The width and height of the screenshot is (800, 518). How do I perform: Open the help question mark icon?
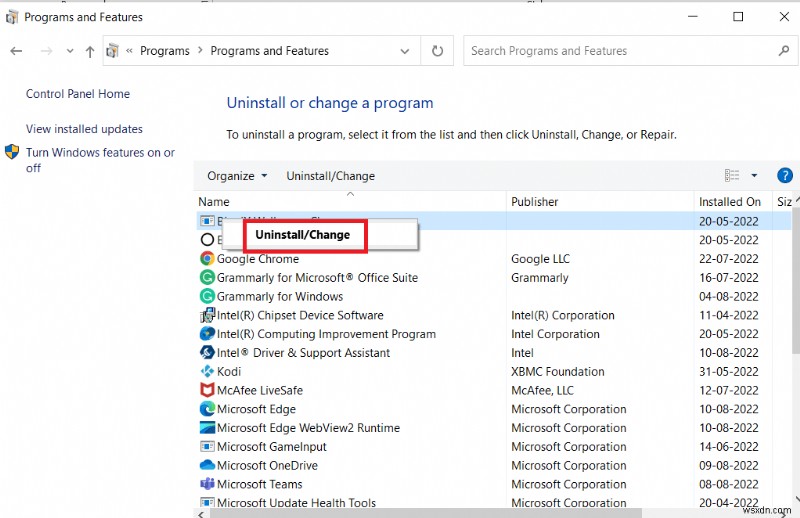785,175
